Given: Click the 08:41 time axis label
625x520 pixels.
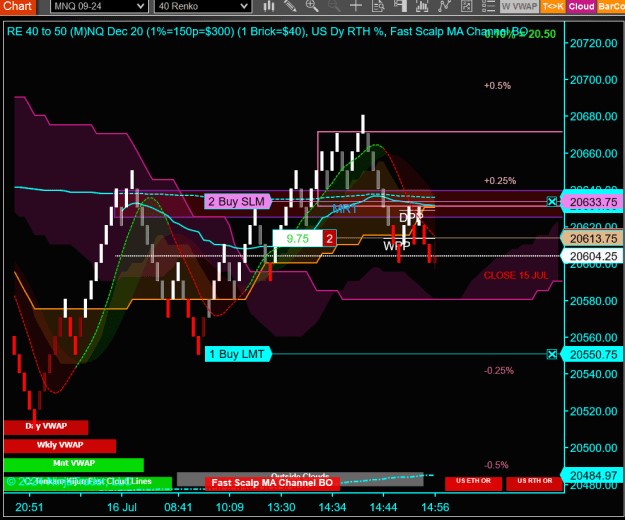Looking at the screenshot, I should tap(178, 508).
